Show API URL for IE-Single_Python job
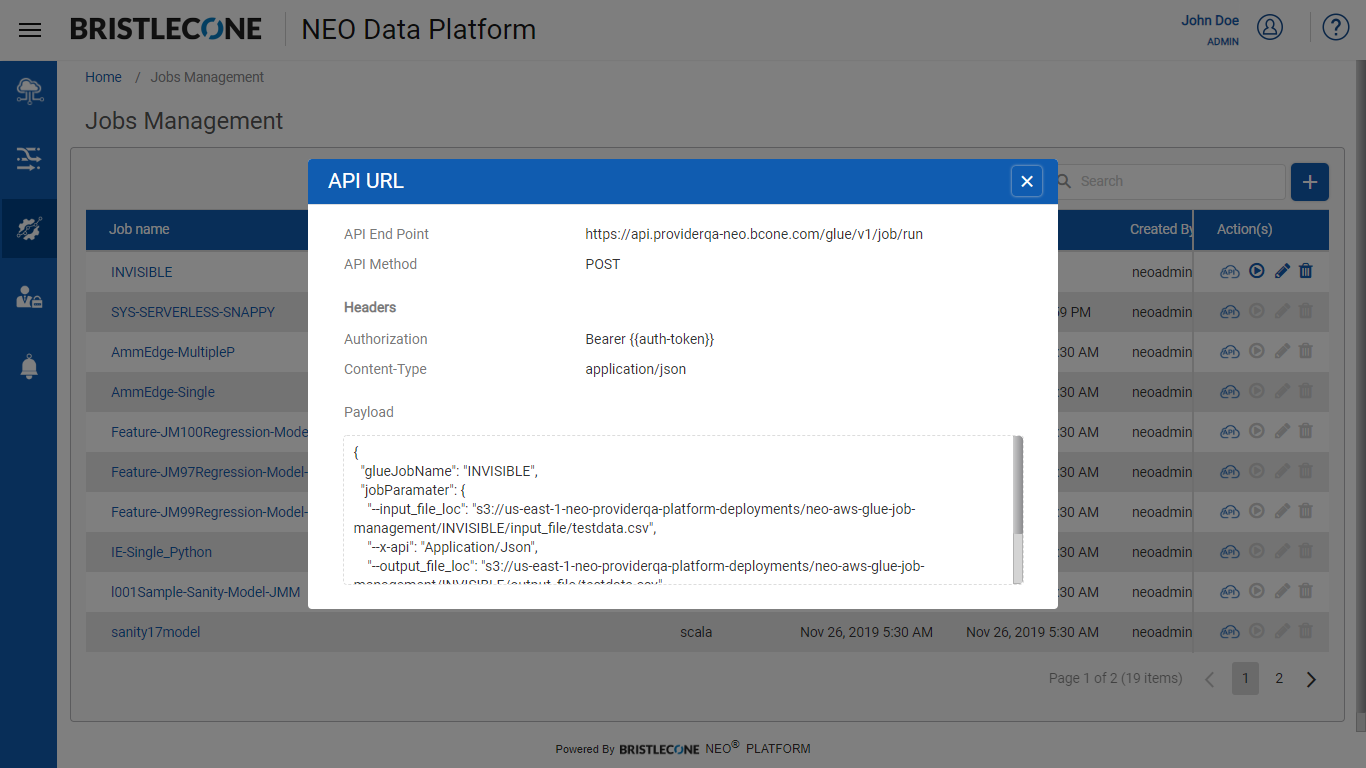Image resolution: width=1366 pixels, height=768 pixels. click(x=1230, y=551)
